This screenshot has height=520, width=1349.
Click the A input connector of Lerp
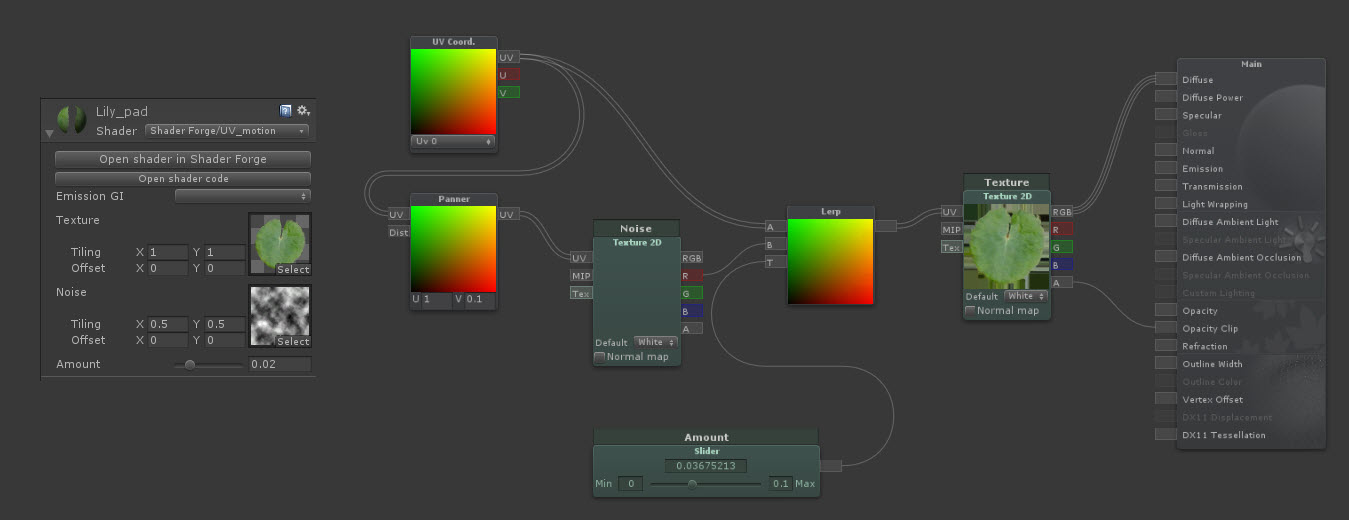[x=776, y=226]
